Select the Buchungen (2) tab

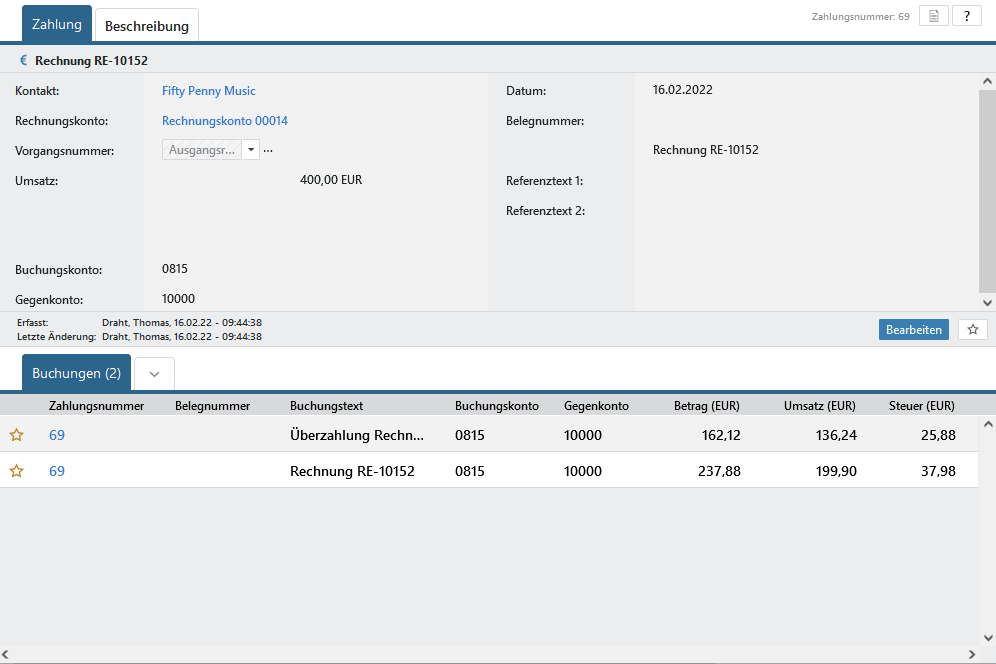77,373
